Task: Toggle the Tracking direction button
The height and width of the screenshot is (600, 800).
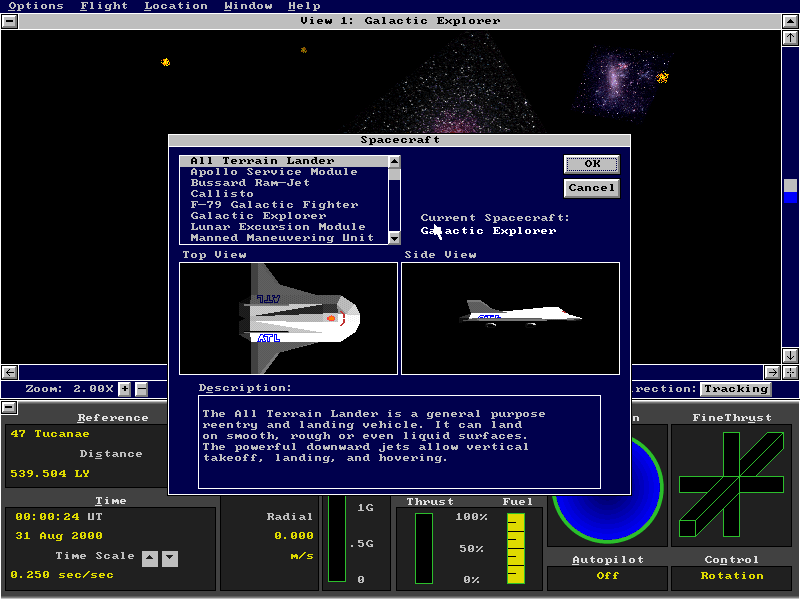Action: (736, 389)
